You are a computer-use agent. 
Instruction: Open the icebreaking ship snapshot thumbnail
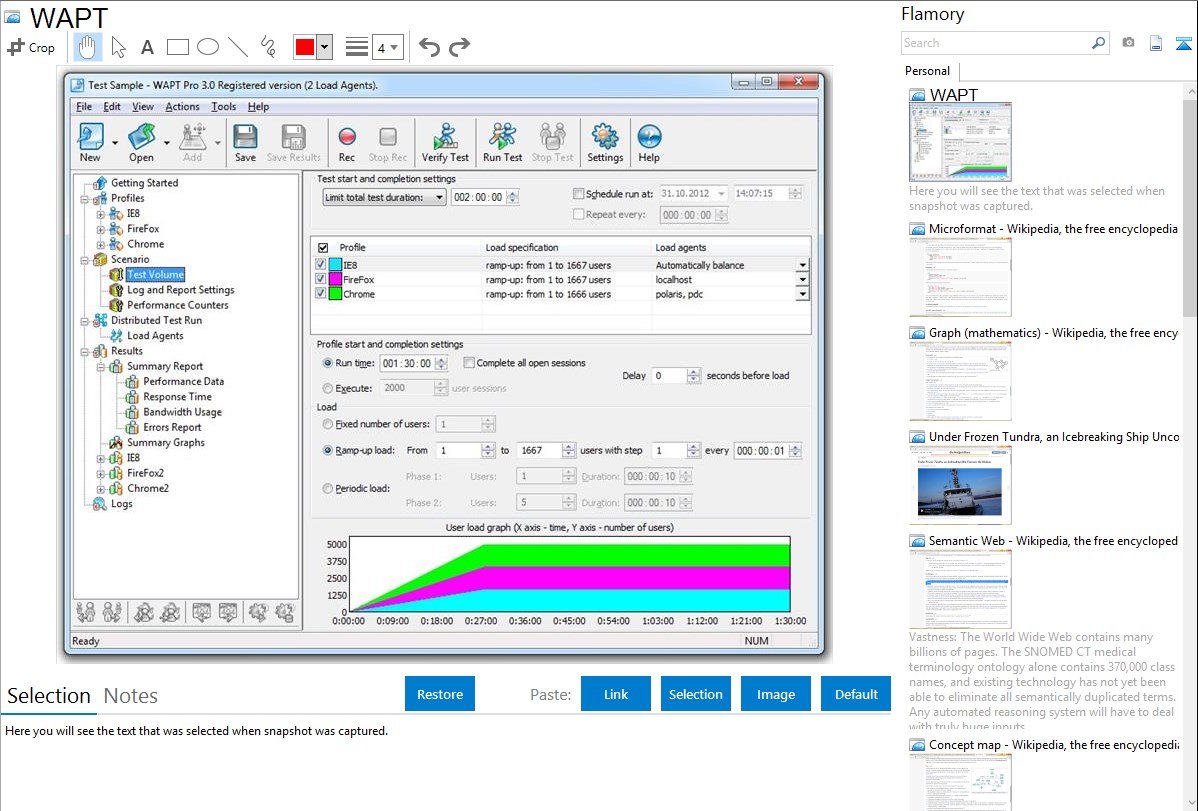pos(960,485)
